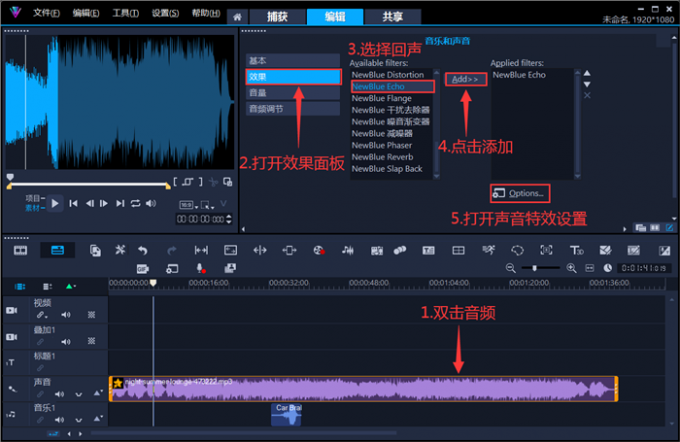Open the tools wrench icon in timeline toolbar
680x442 pixels.
[x=119, y=250]
